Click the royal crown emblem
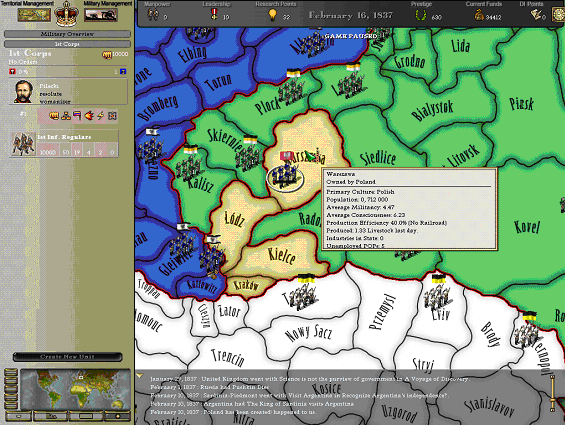Viewport: 565px width, 427px height. (67, 14)
